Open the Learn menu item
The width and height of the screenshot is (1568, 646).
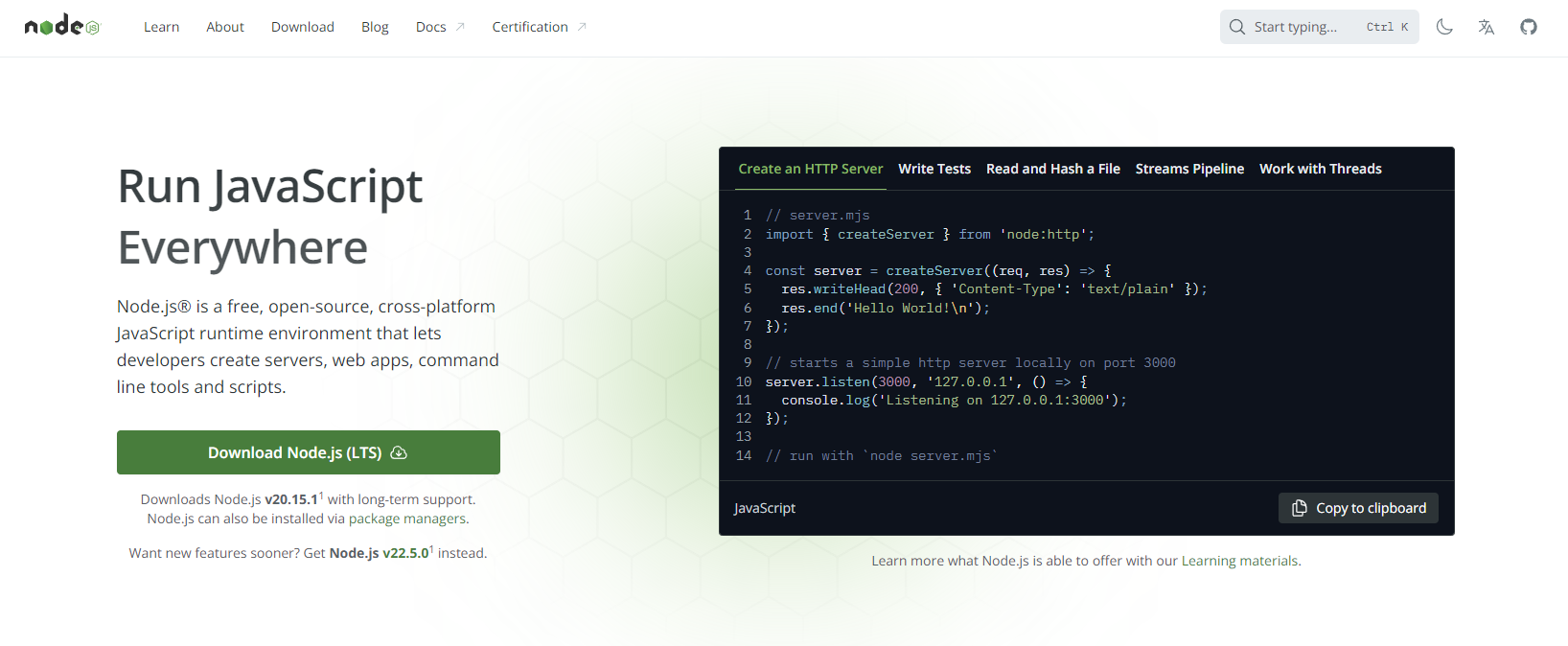point(161,27)
